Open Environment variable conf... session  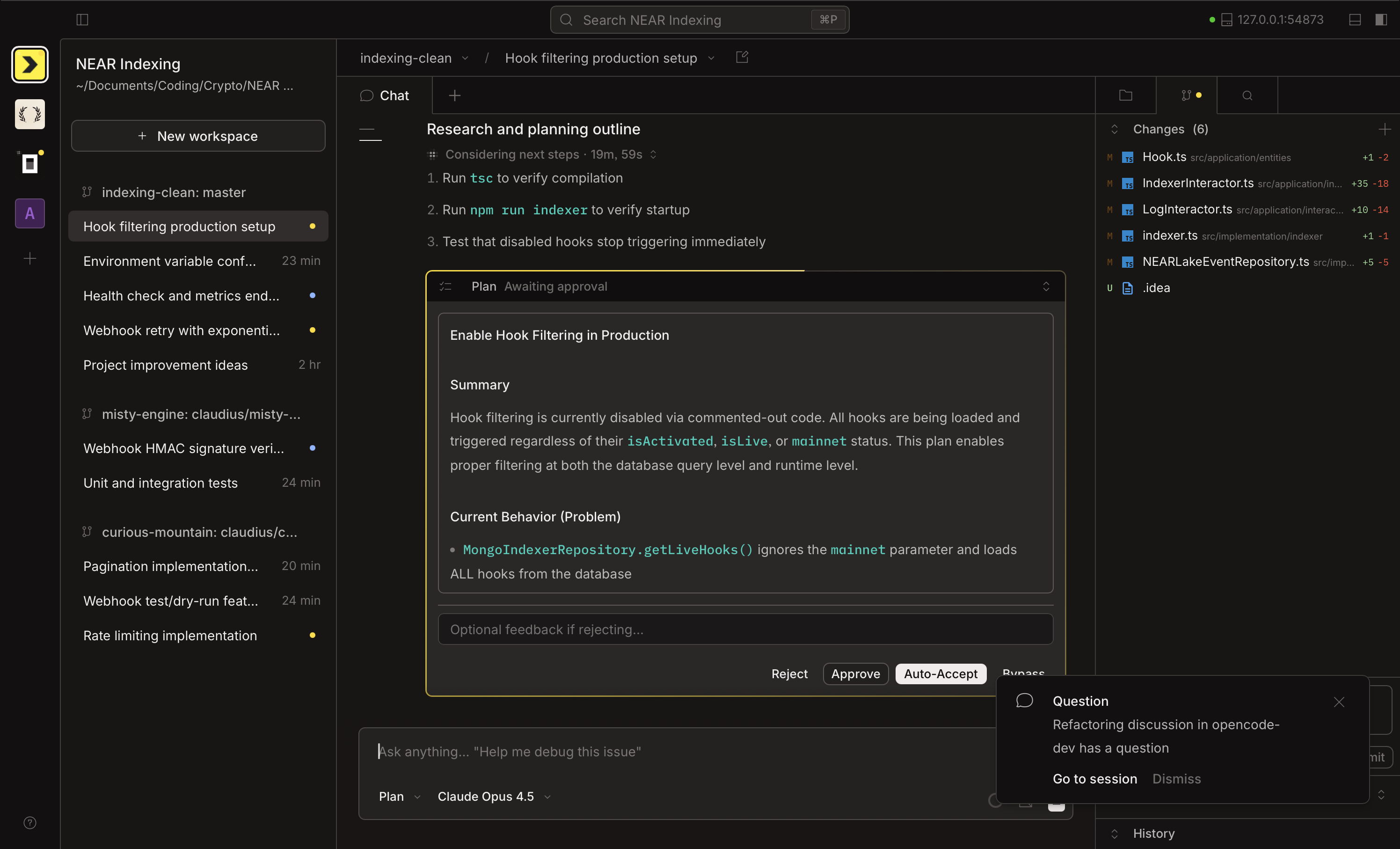point(198,261)
